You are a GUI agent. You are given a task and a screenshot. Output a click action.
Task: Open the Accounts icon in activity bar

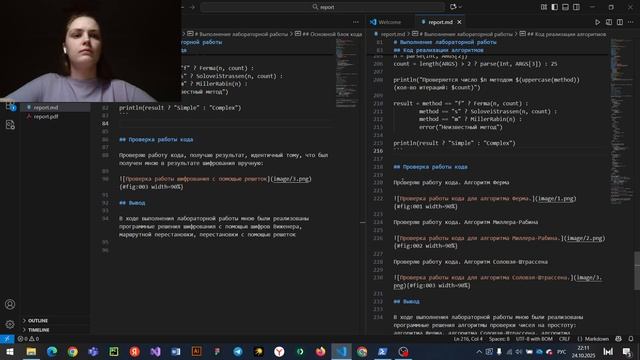click(10, 304)
